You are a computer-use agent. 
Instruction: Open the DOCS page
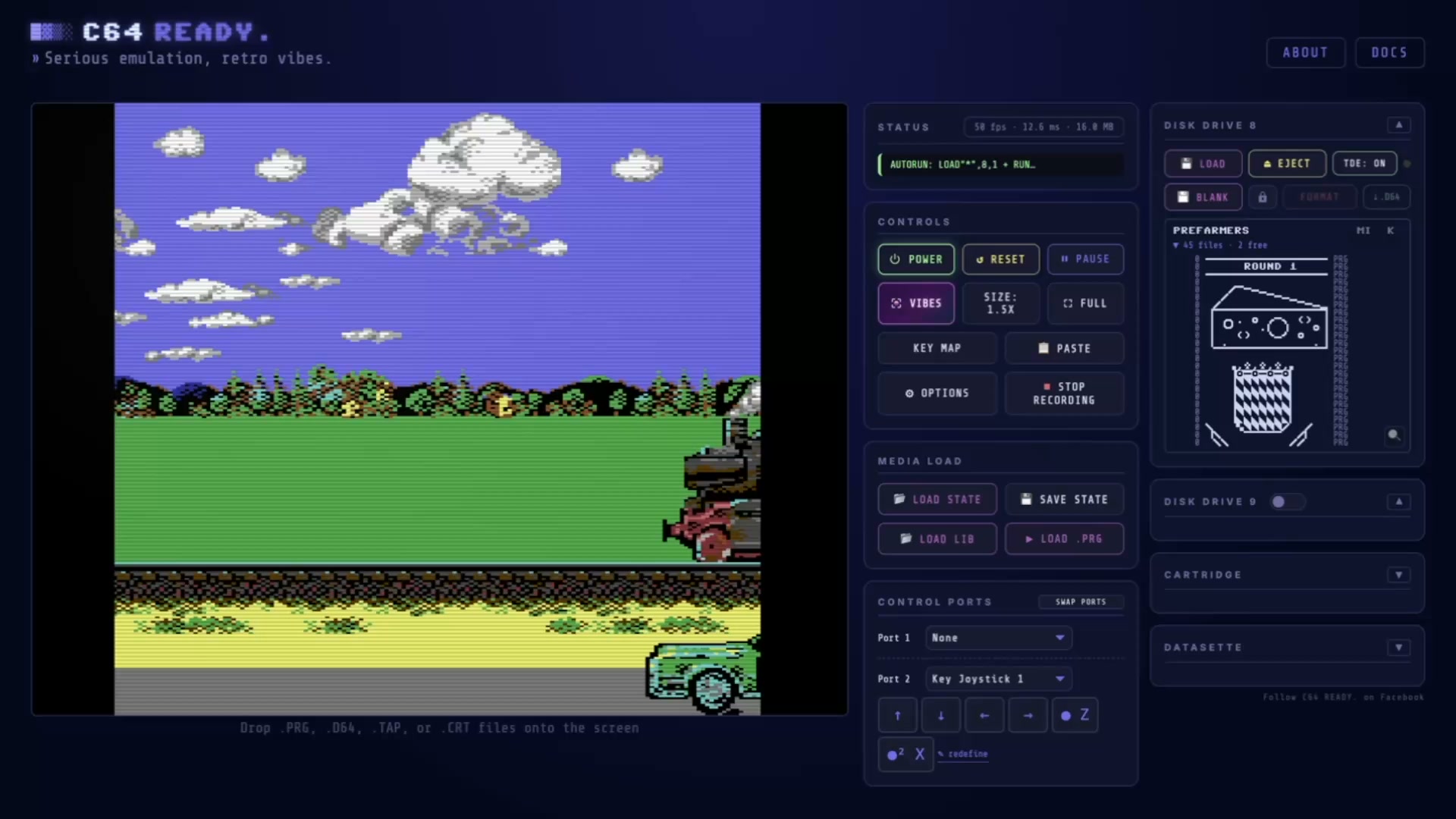pos(1389,52)
